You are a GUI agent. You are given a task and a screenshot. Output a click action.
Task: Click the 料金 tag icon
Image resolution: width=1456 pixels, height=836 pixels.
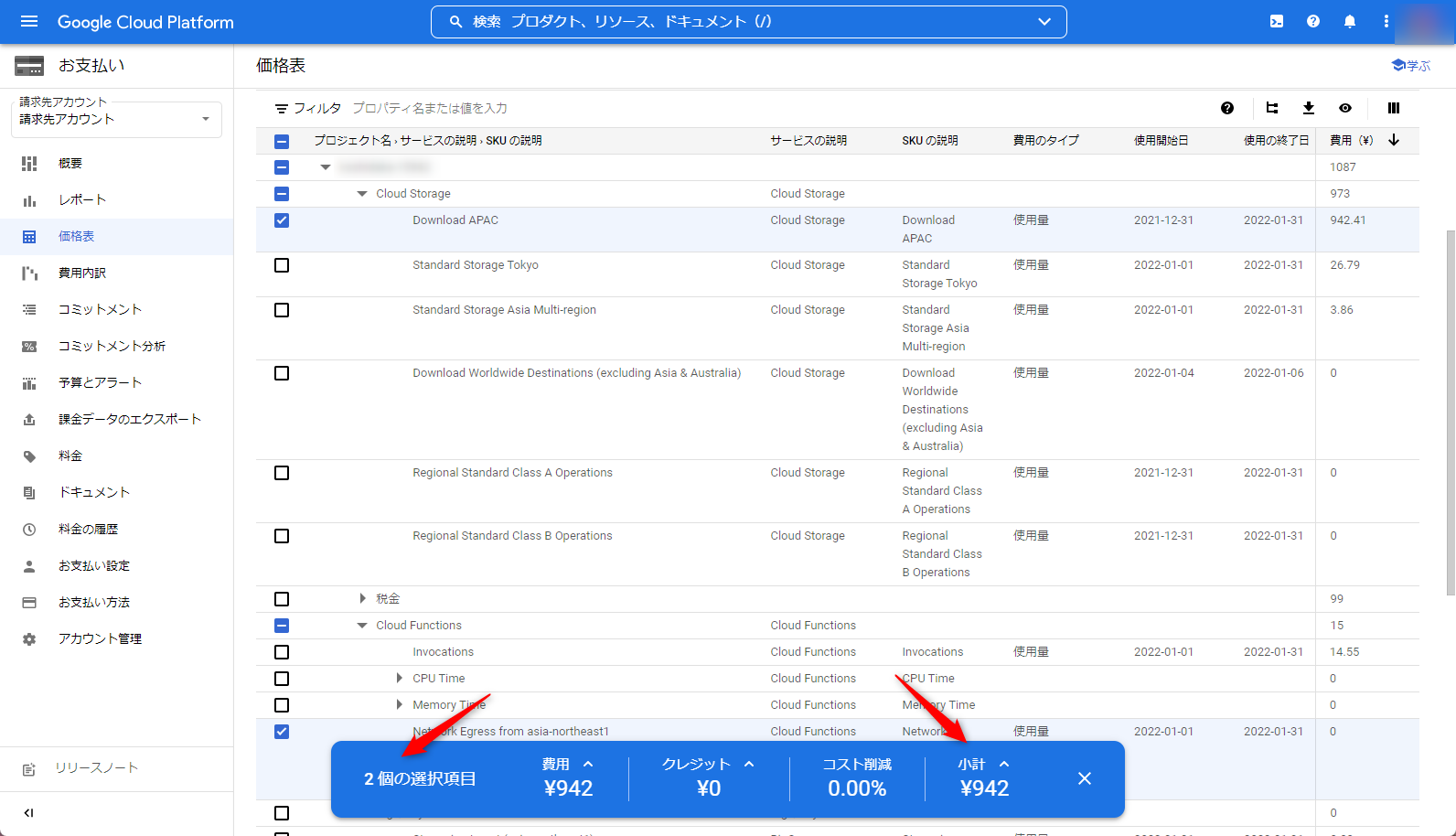[29, 456]
